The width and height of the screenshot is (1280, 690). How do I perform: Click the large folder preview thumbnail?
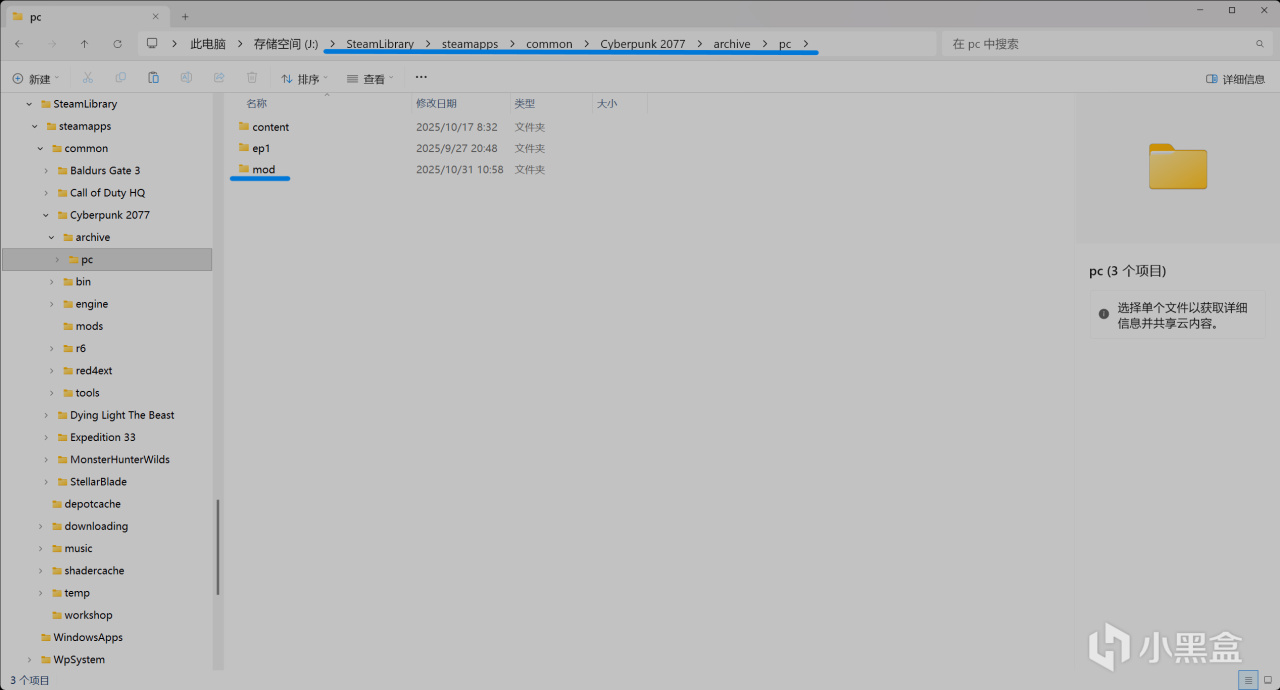(x=1178, y=166)
